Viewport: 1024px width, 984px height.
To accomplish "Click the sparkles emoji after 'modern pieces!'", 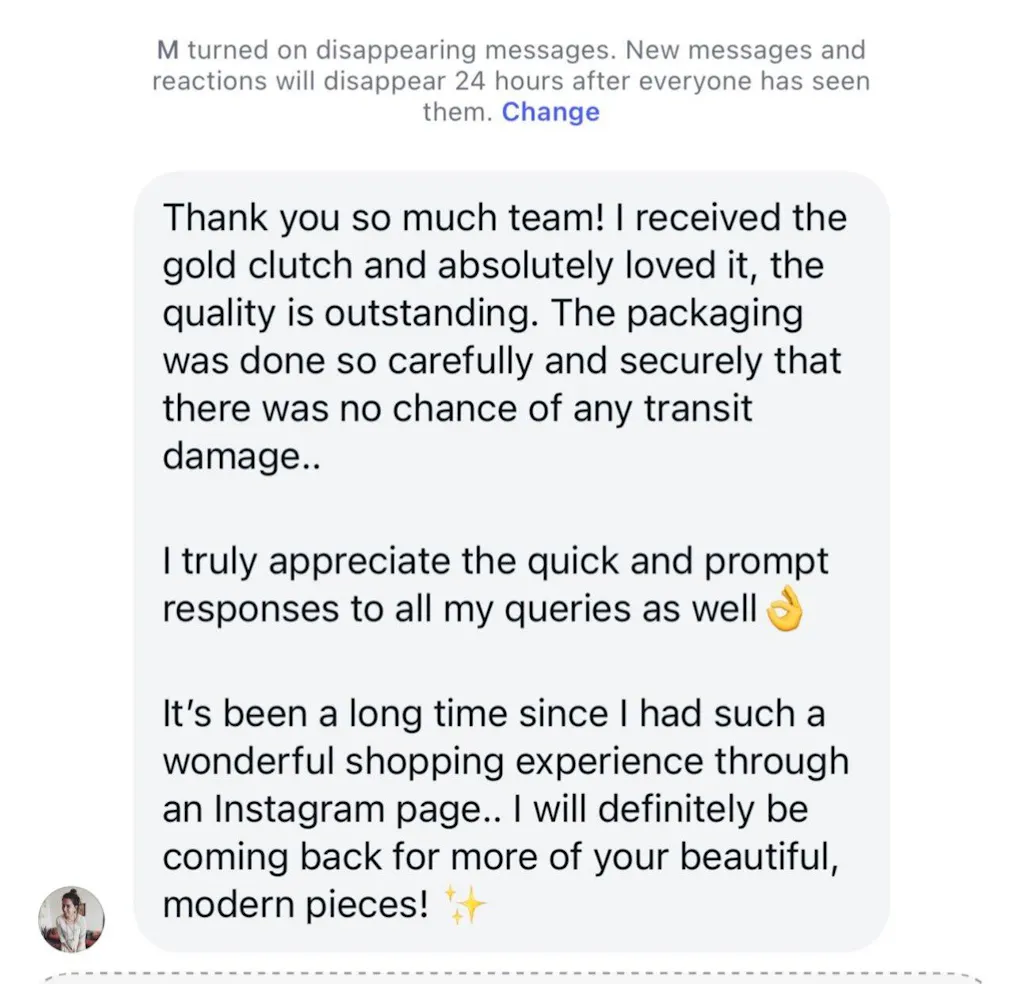I will pos(467,906).
